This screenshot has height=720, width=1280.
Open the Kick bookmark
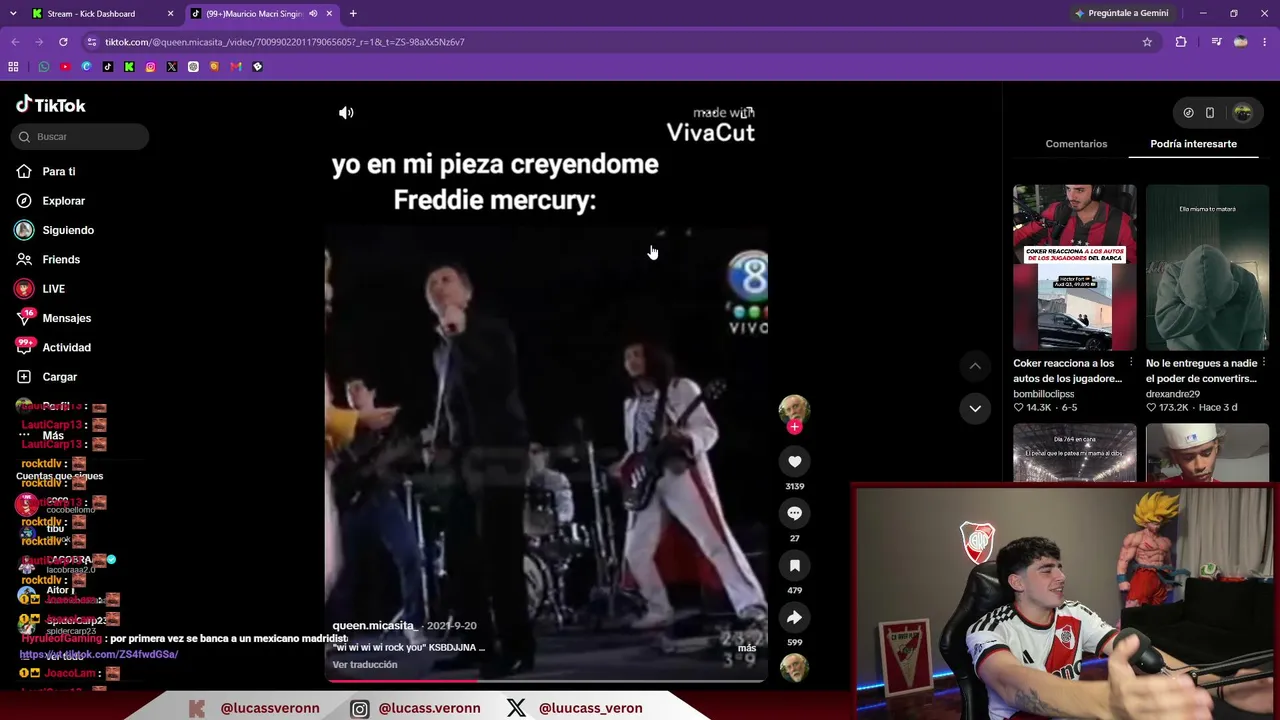[x=129, y=67]
